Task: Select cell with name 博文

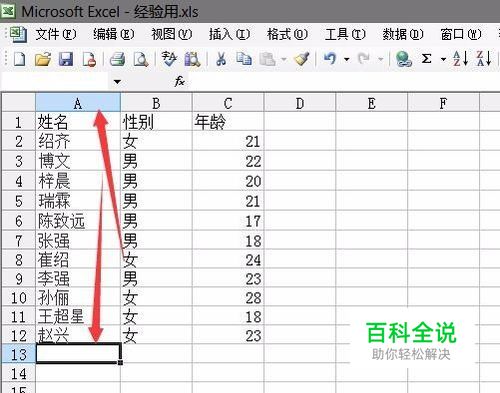Action: coord(78,161)
